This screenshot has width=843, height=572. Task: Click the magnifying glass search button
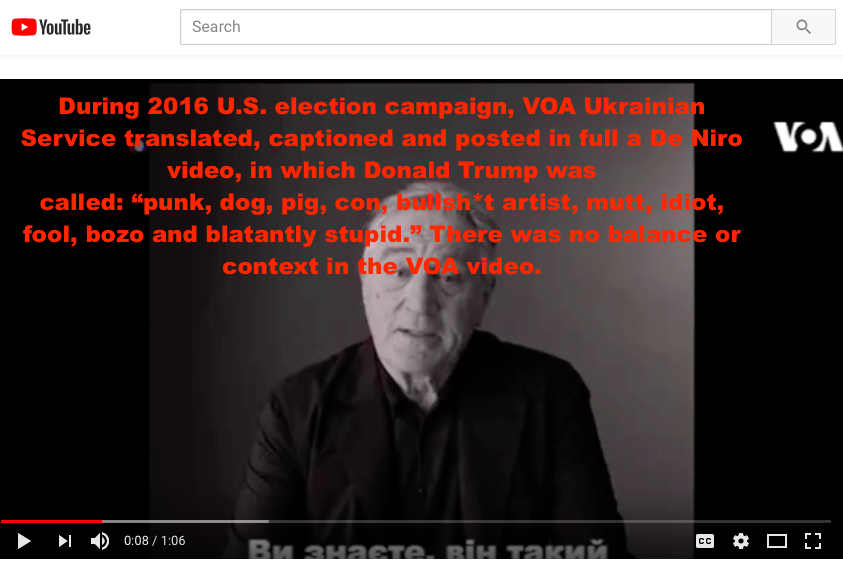point(803,27)
